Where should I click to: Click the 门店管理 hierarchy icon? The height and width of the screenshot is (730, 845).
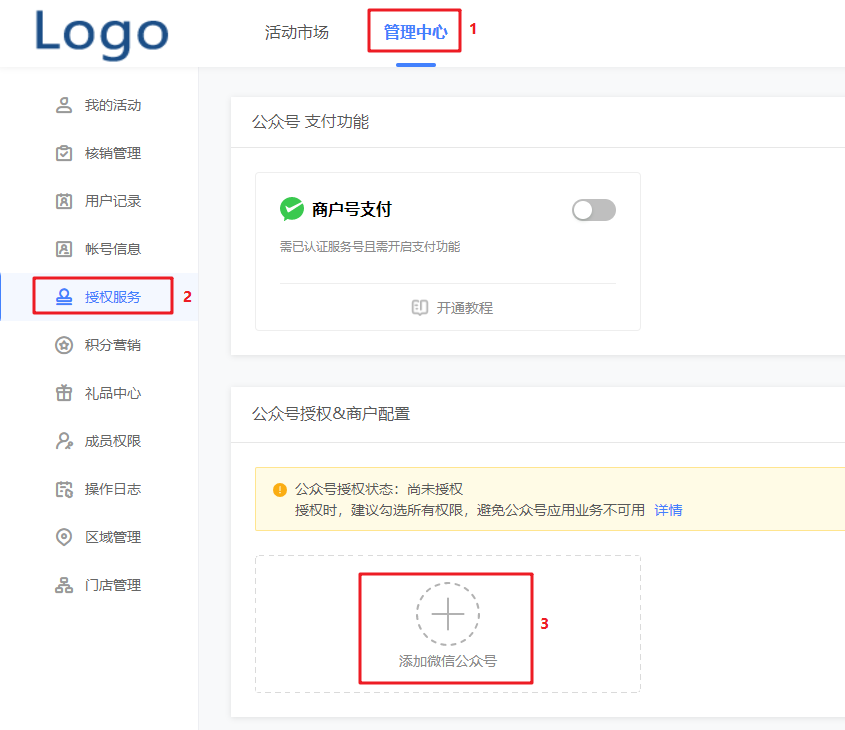[x=64, y=585]
